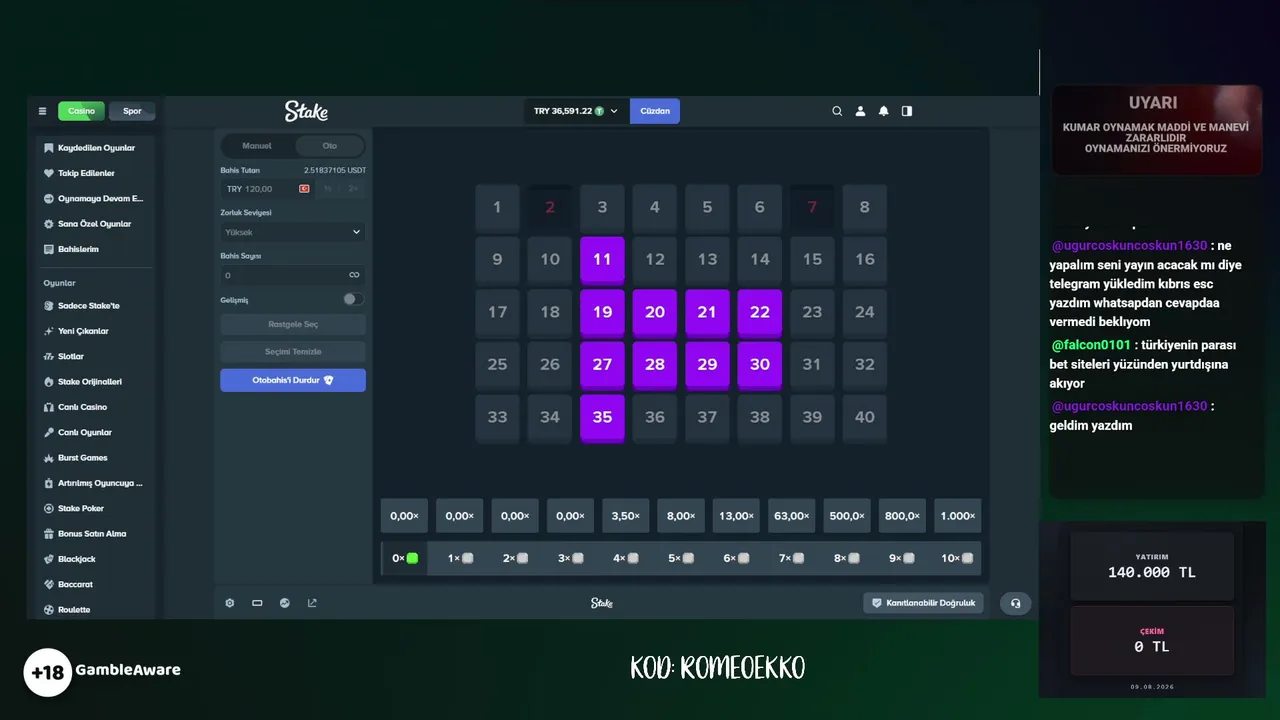The width and height of the screenshot is (1280, 720).
Task: Click the Stake logo in header
Action: pos(306,111)
